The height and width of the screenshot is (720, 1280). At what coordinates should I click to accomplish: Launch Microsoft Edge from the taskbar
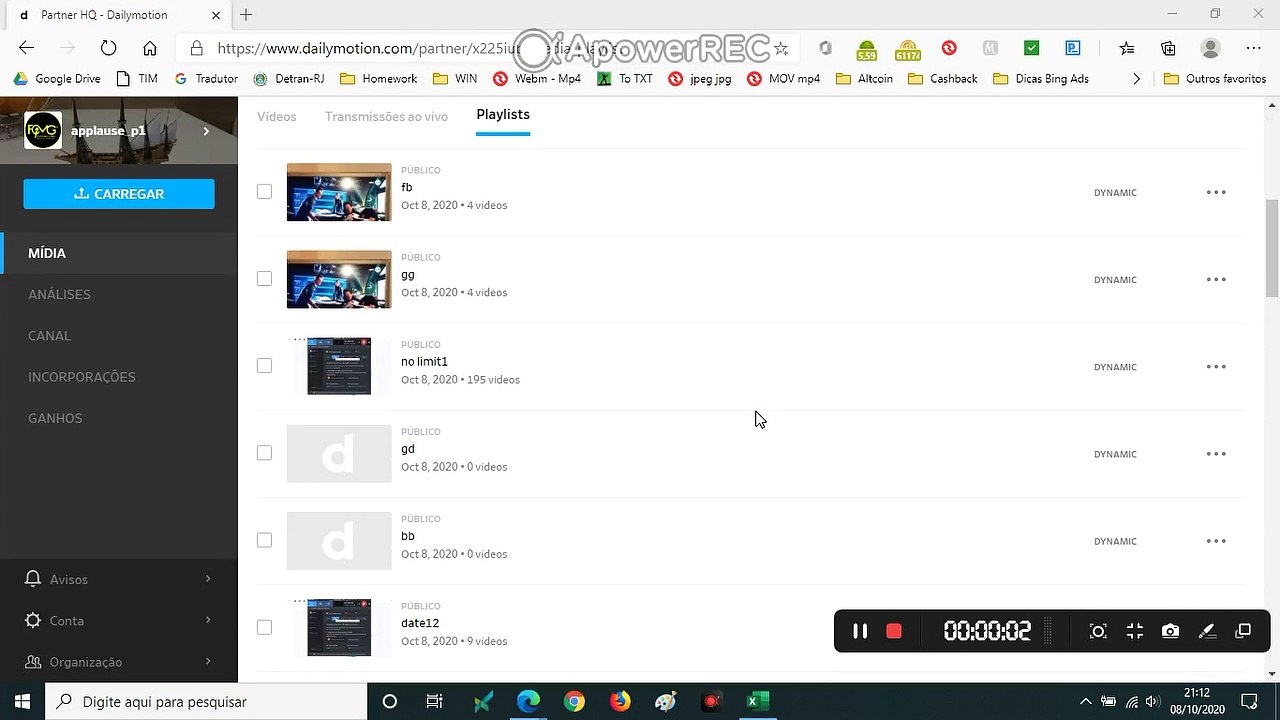coord(528,701)
